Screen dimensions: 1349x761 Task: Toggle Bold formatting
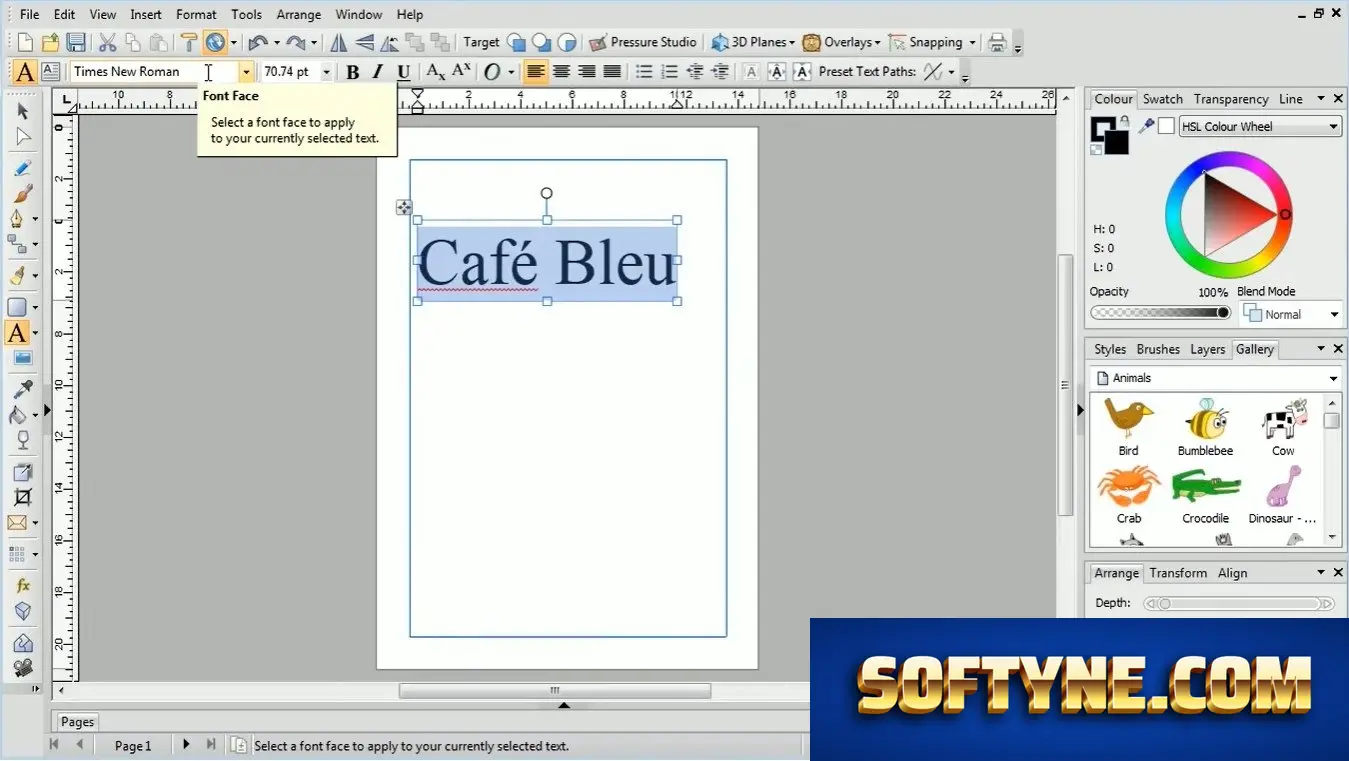352,72
